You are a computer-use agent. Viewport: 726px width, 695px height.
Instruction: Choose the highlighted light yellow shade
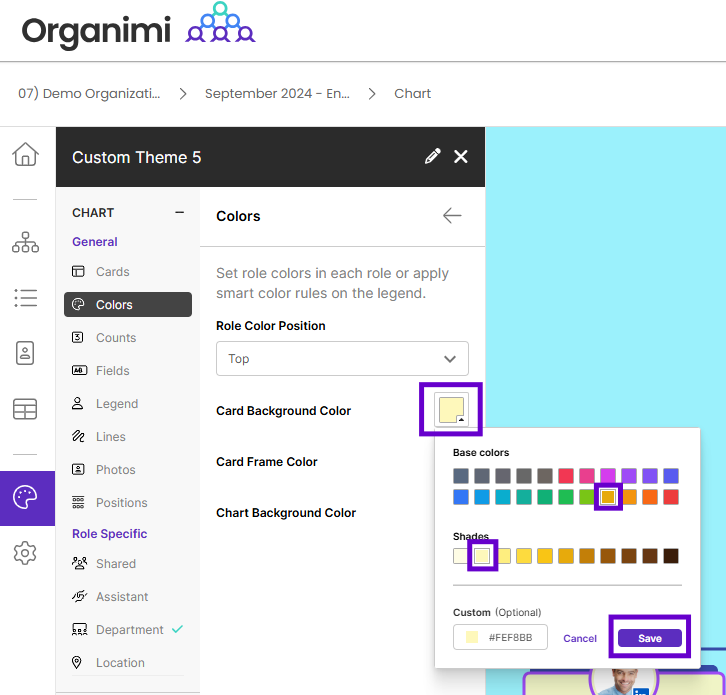[x=482, y=556]
